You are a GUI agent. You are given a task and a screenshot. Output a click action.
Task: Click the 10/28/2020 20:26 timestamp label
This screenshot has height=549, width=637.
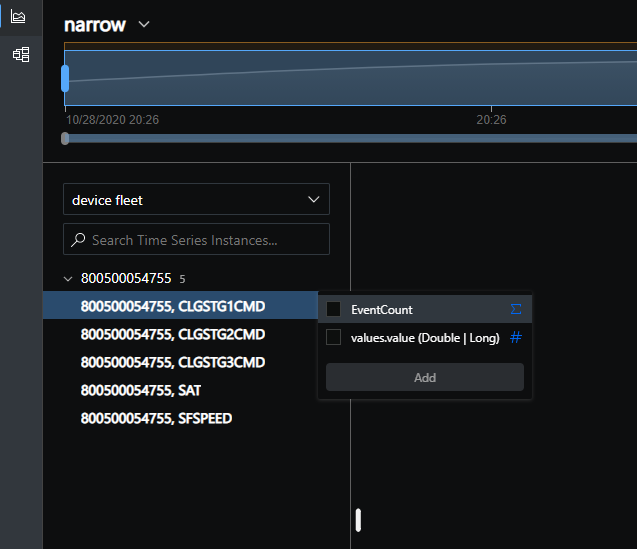(x=113, y=120)
